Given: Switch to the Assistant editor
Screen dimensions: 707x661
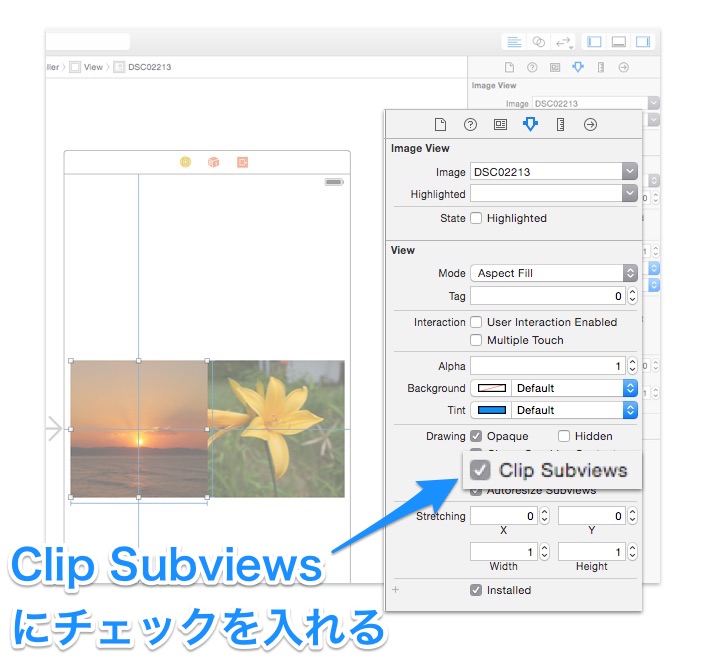Looking at the screenshot, I should tap(539, 42).
